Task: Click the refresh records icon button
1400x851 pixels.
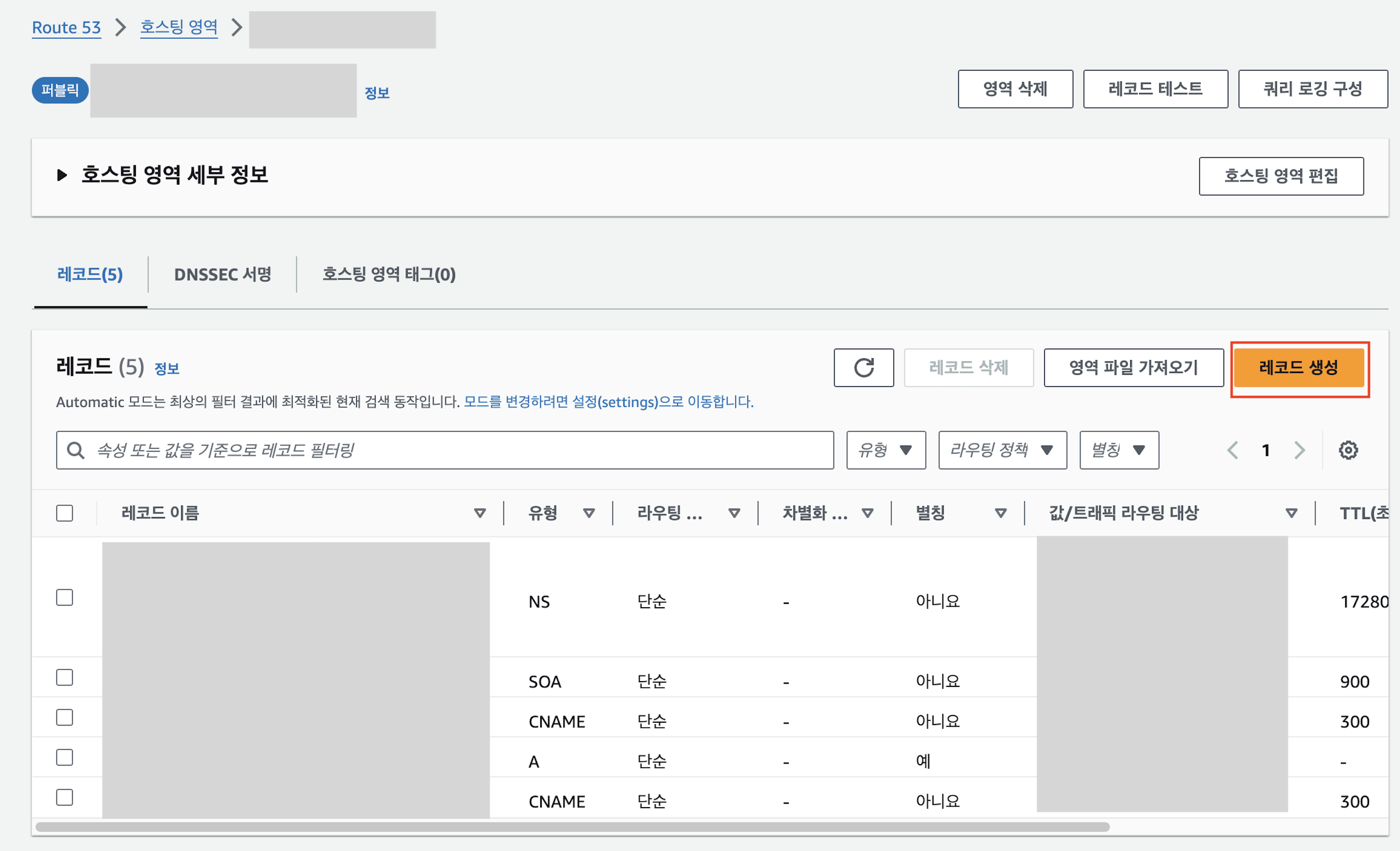Action: tap(863, 368)
